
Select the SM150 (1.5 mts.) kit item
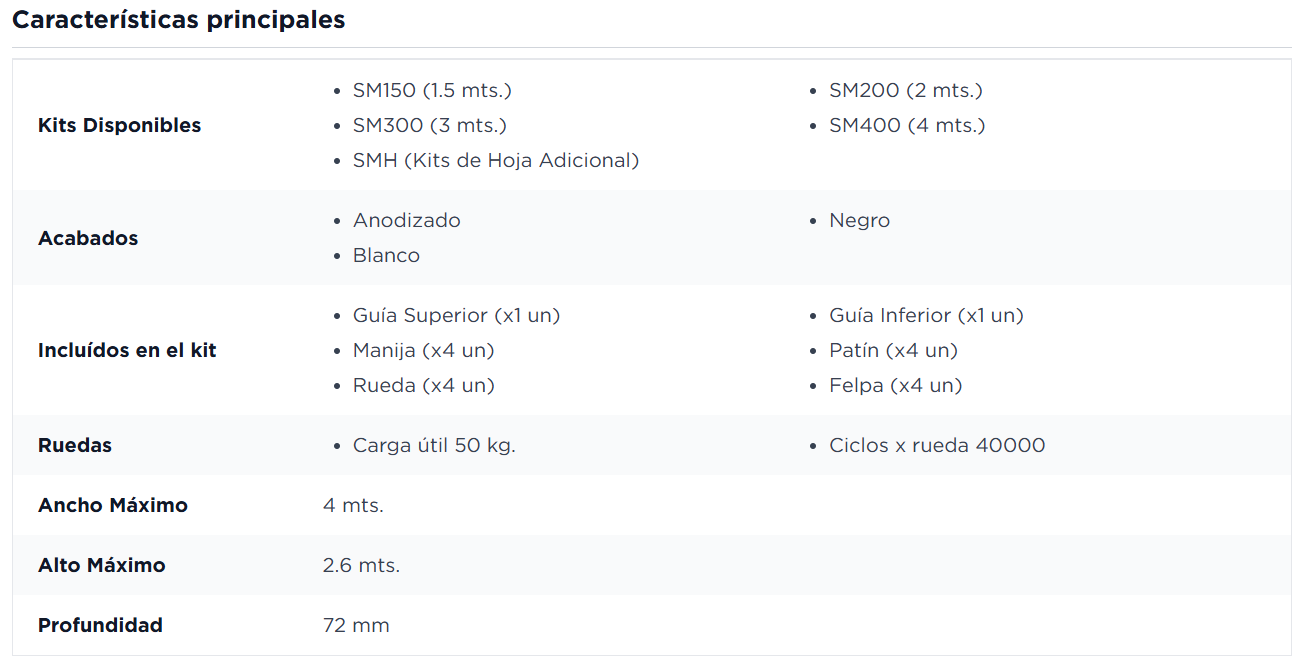432,90
